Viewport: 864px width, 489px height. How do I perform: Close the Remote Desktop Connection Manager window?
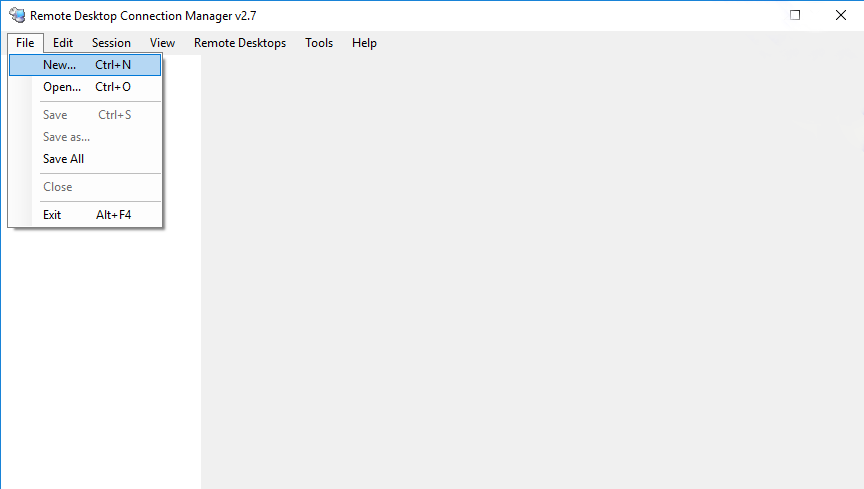click(x=841, y=15)
